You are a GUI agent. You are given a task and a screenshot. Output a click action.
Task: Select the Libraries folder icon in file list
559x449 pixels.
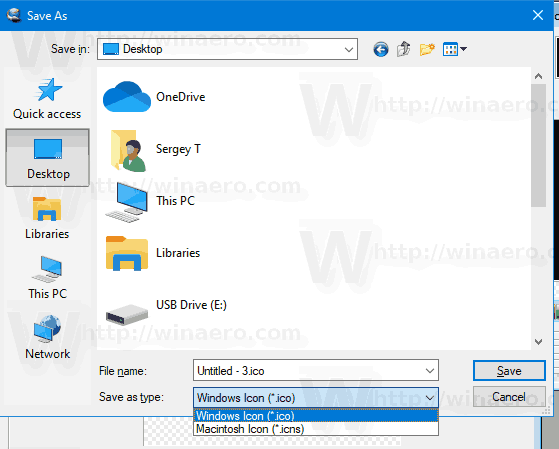coord(127,253)
